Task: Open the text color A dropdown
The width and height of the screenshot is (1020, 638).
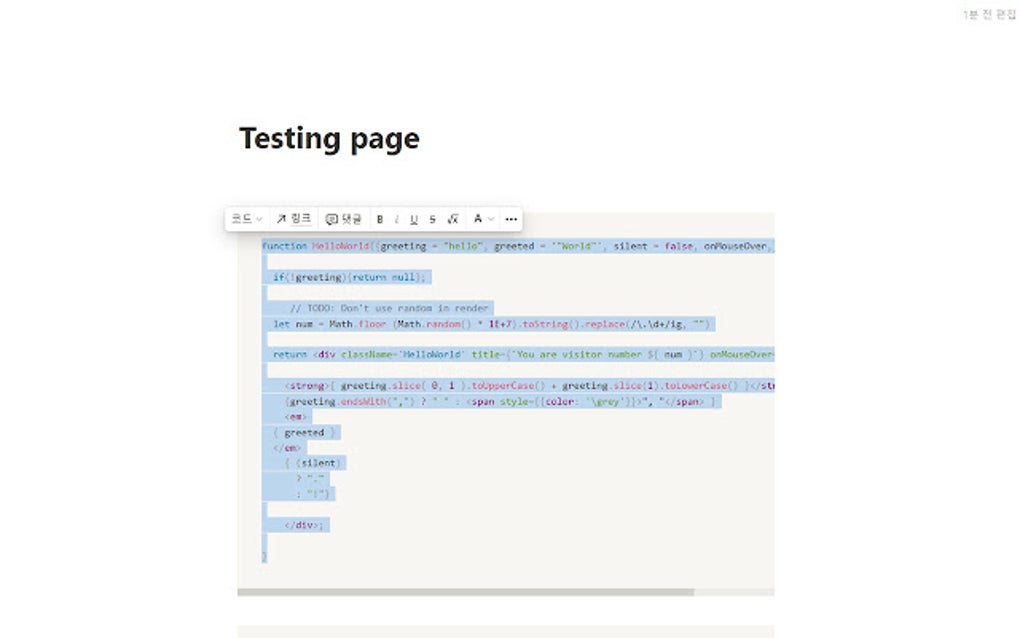Action: (483, 219)
